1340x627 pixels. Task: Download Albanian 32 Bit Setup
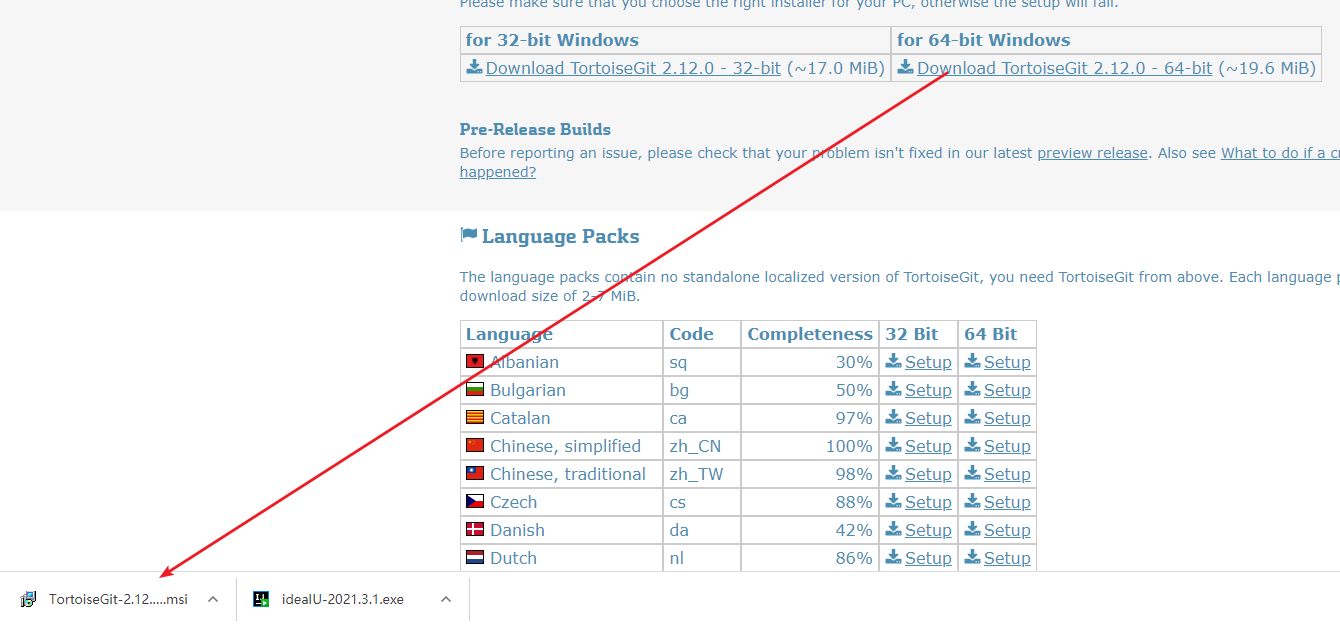pos(928,362)
